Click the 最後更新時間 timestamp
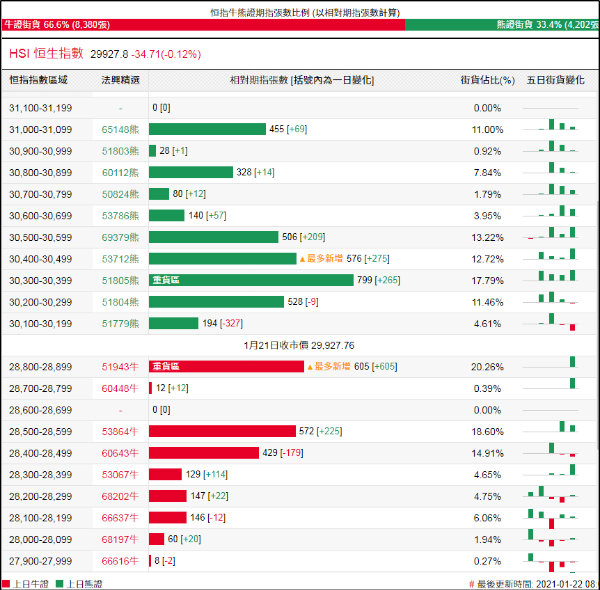Viewport: 600px width, 590px height. tap(533, 584)
